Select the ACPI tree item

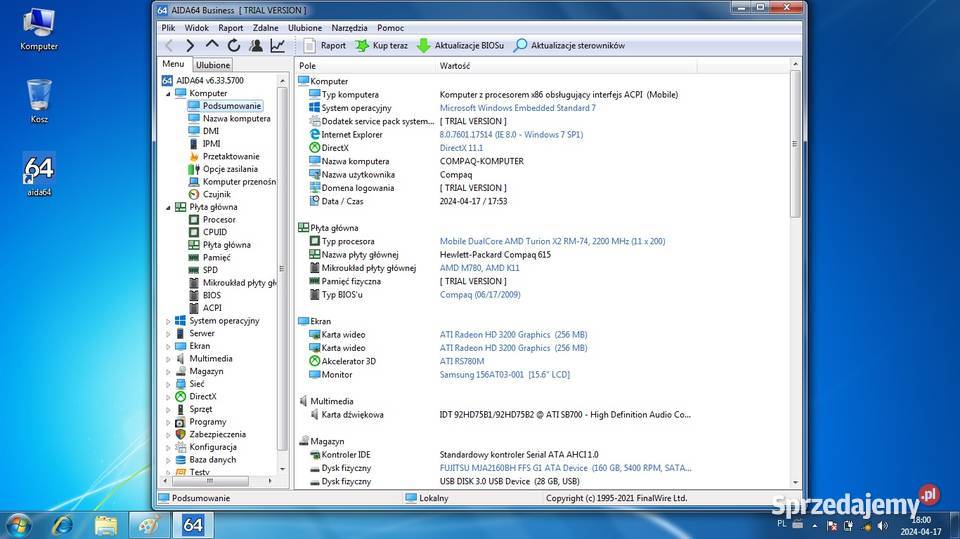point(212,308)
